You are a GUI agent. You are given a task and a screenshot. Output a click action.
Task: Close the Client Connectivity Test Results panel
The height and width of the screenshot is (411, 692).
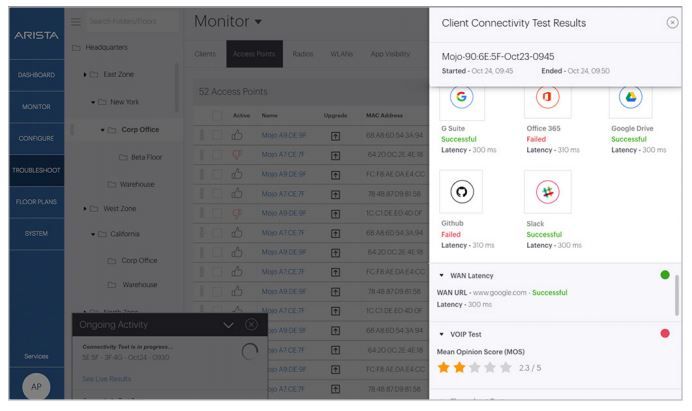tap(672, 23)
